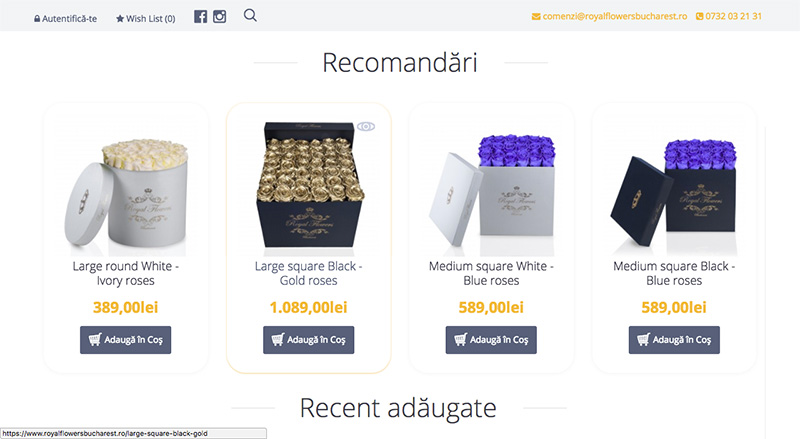Open Wish List (0)
This screenshot has height=439, width=800.
tap(145, 18)
